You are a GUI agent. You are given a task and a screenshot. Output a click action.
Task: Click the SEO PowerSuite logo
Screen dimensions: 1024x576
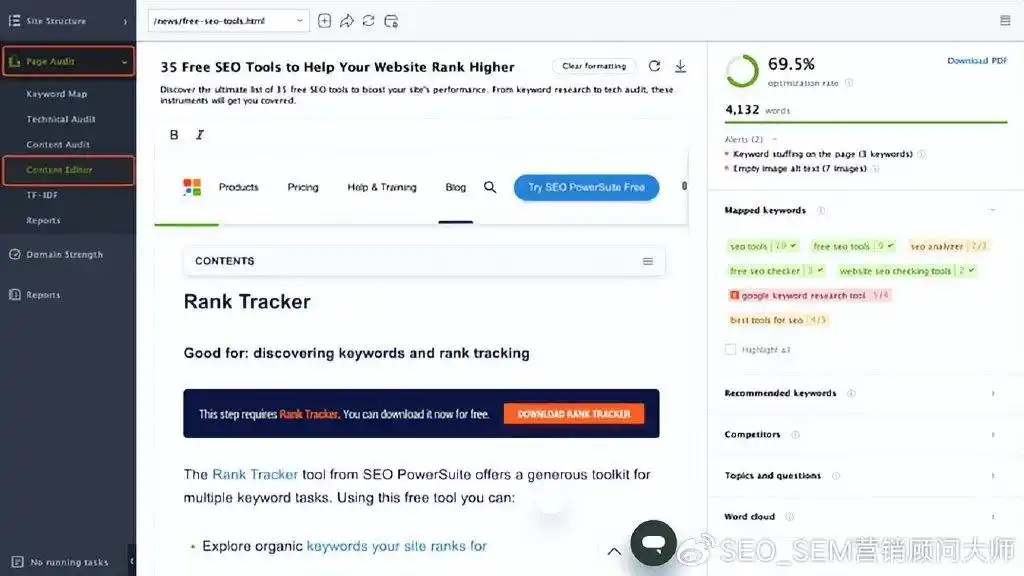coord(192,187)
